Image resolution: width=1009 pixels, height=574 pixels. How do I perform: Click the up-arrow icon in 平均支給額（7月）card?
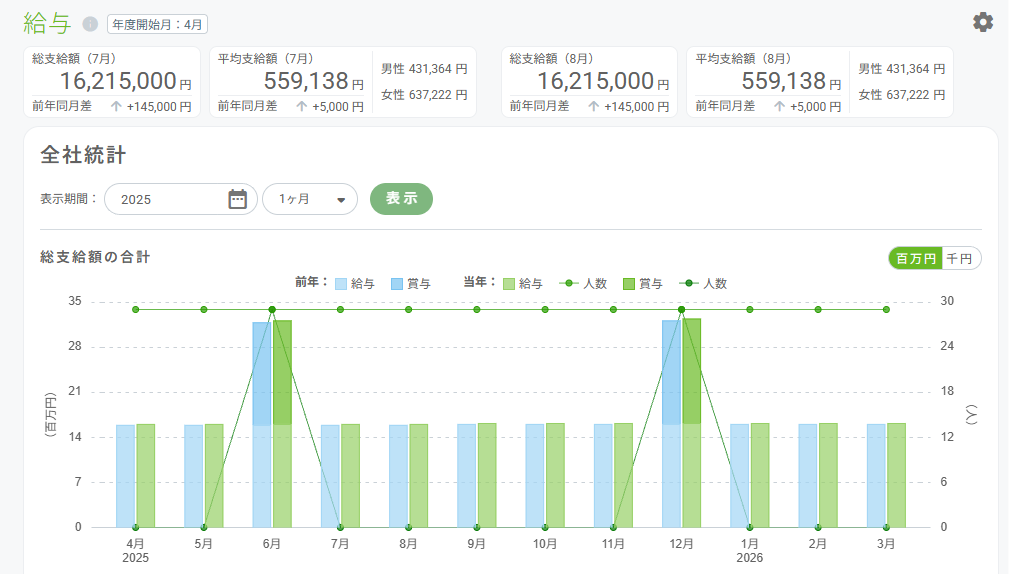(x=301, y=106)
